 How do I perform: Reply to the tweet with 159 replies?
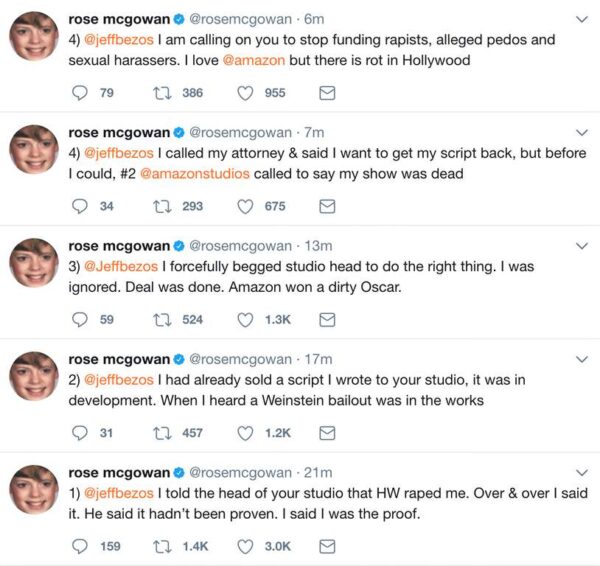tap(82, 546)
